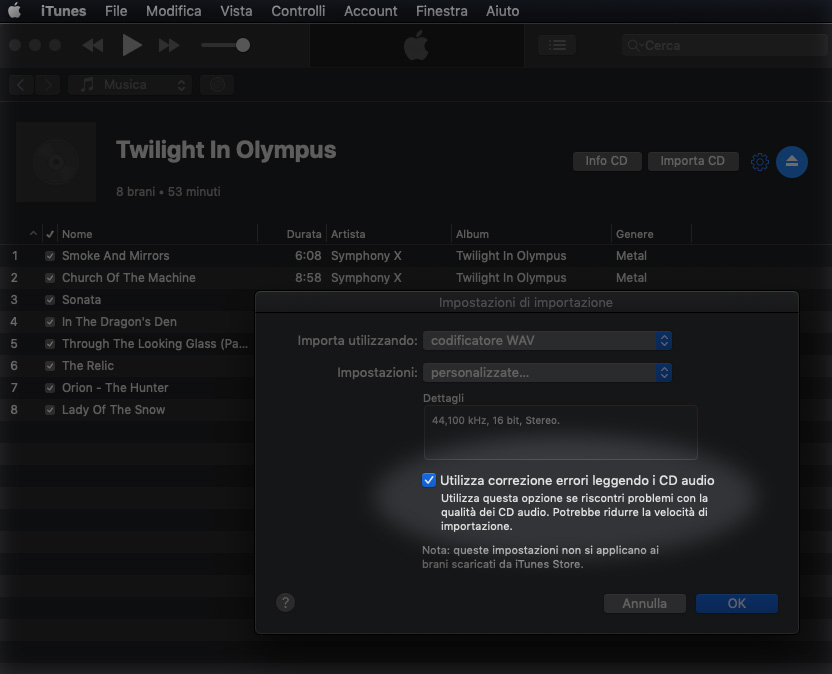This screenshot has height=674, width=832.
Task: Open the help question mark button
Action: coord(285,602)
